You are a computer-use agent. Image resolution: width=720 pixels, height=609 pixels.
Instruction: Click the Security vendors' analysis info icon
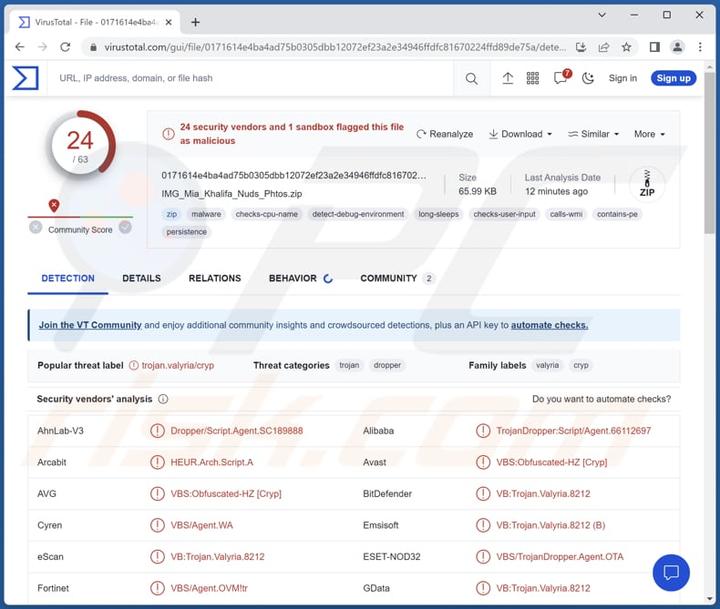[163, 399]
